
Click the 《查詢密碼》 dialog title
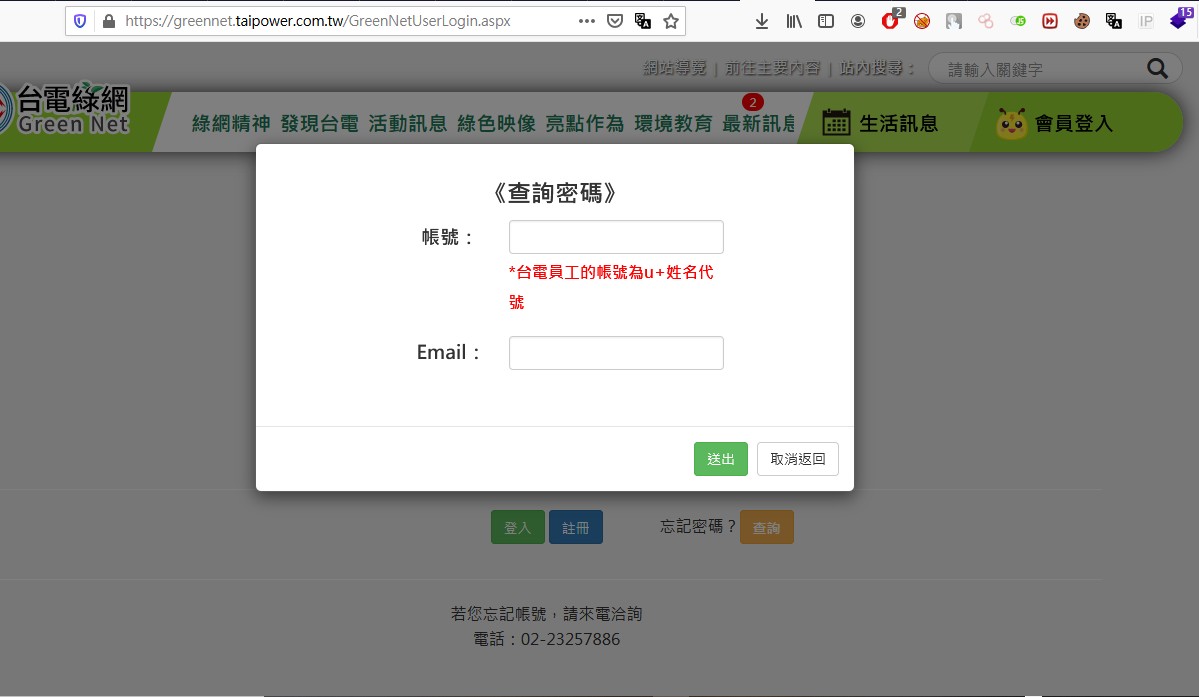555,193
